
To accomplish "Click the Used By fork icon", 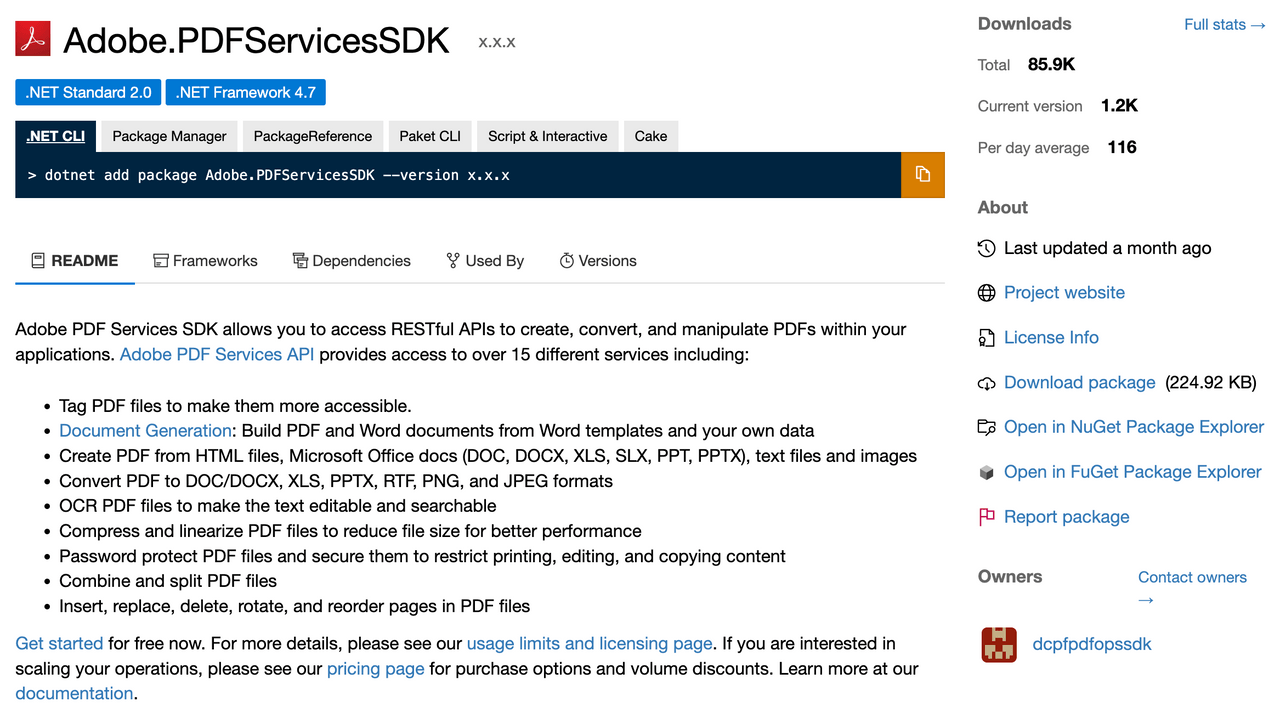I will [x=453, y=261].
